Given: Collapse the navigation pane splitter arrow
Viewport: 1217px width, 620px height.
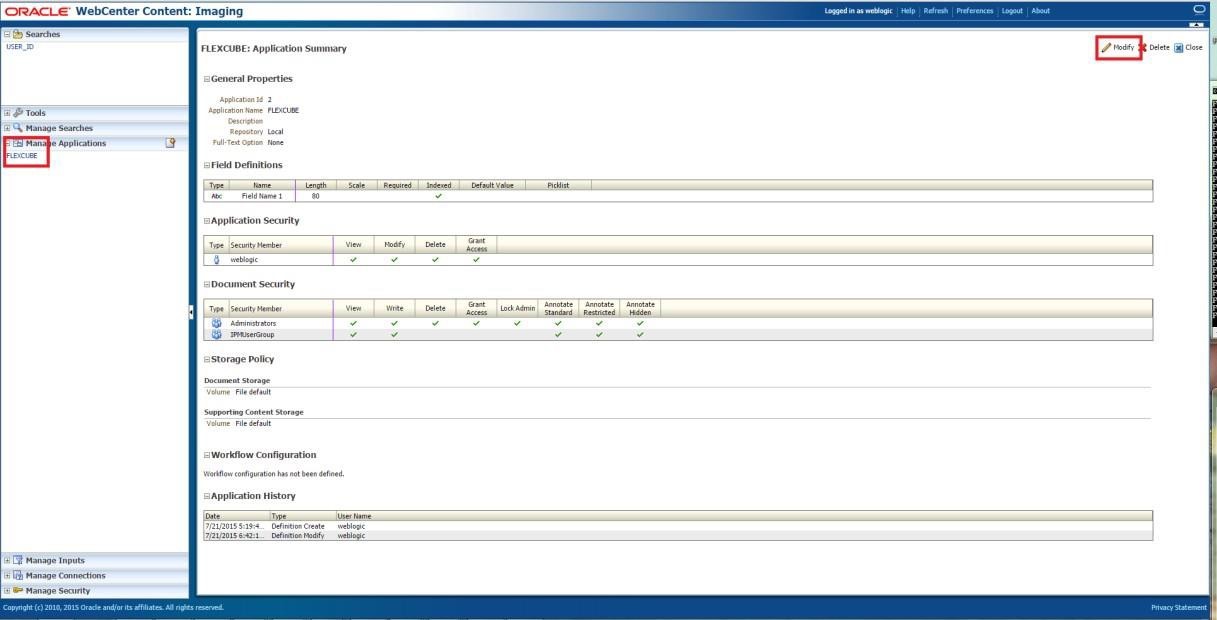Looking at the screenshot, I should click(192, 313).
